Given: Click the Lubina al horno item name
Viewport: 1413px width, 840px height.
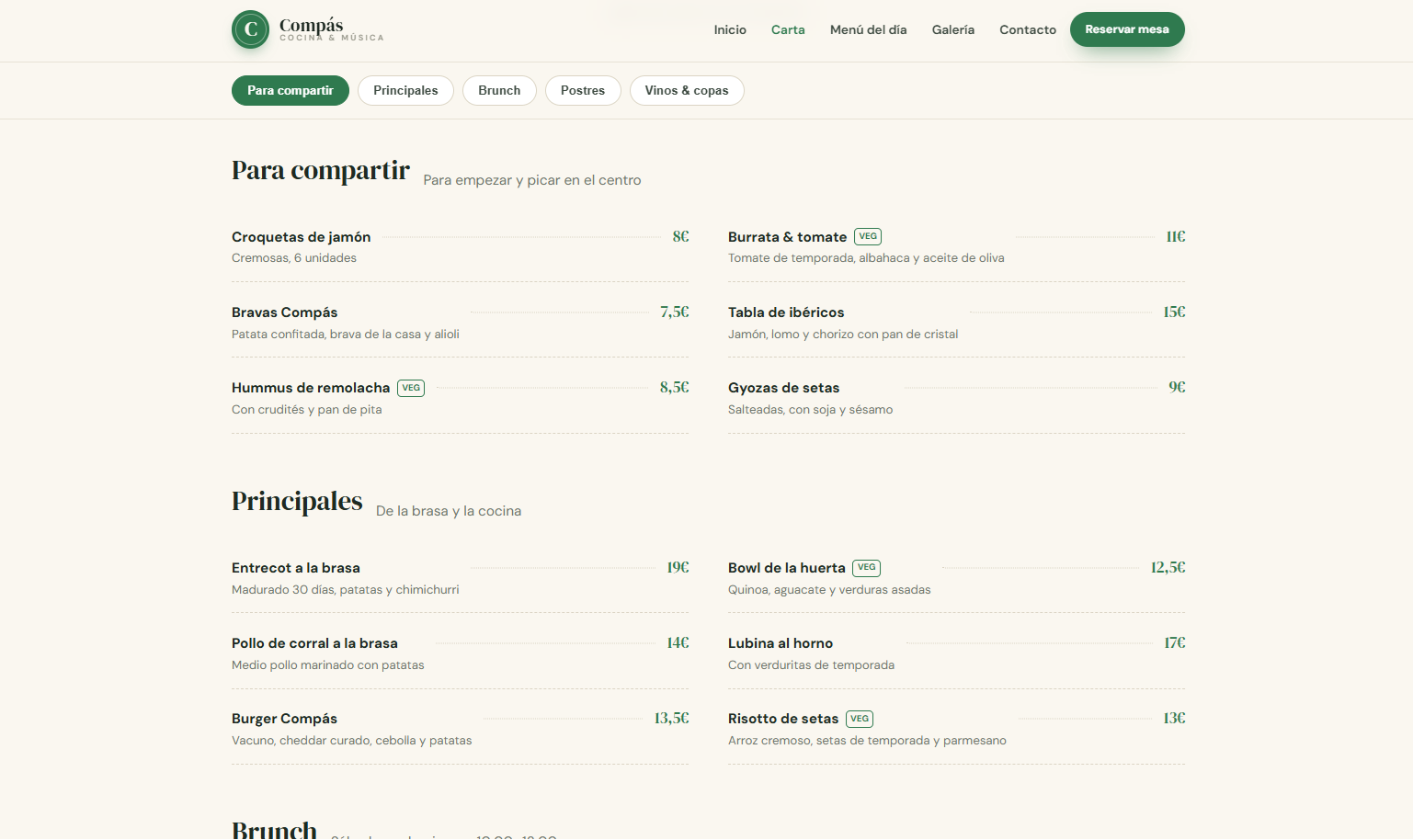Looking at the screenshot, I should pyautogui.click(x=781, y=643).
